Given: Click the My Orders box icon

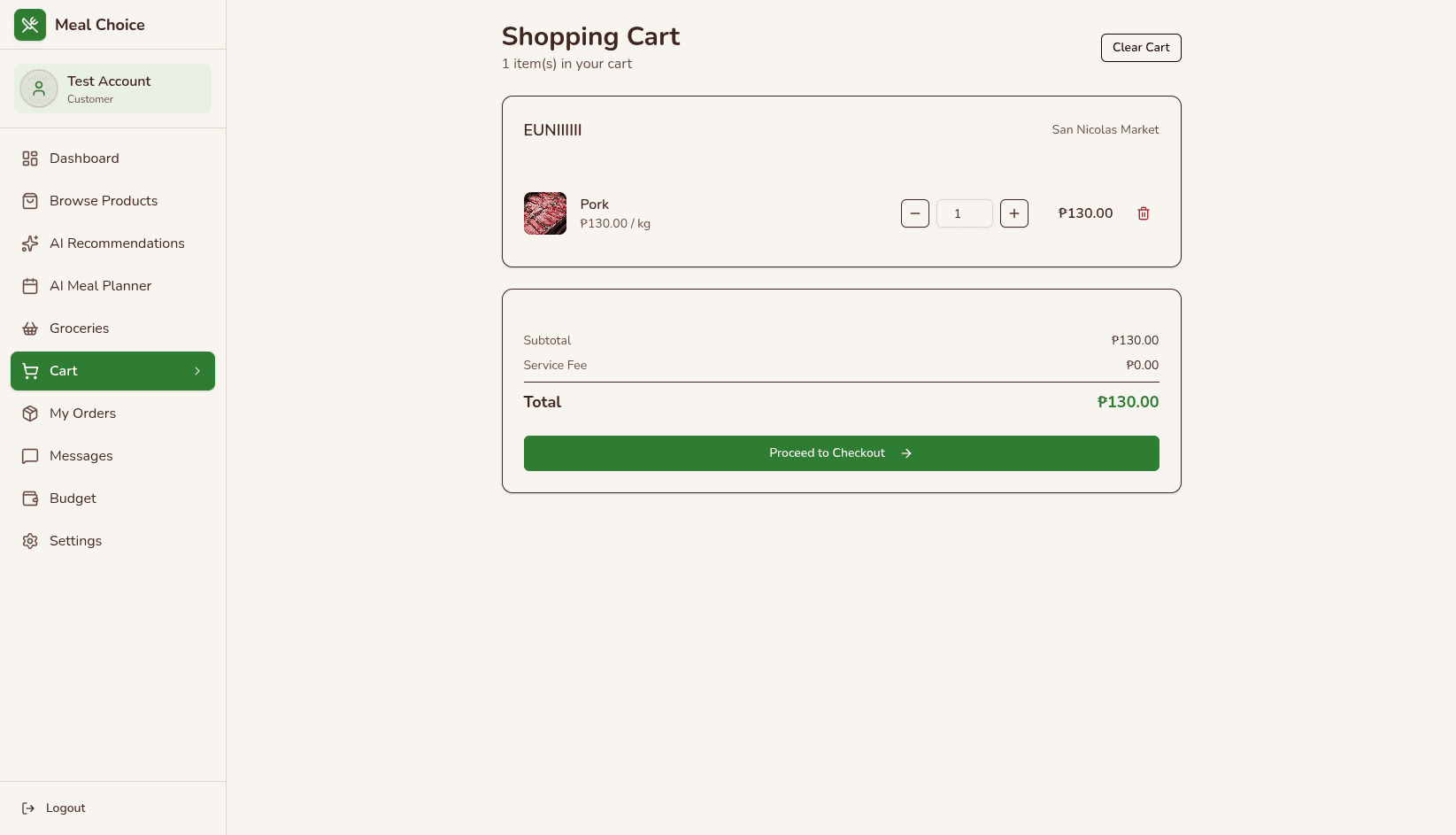Looking at the screenshot, I should (30, 414).
